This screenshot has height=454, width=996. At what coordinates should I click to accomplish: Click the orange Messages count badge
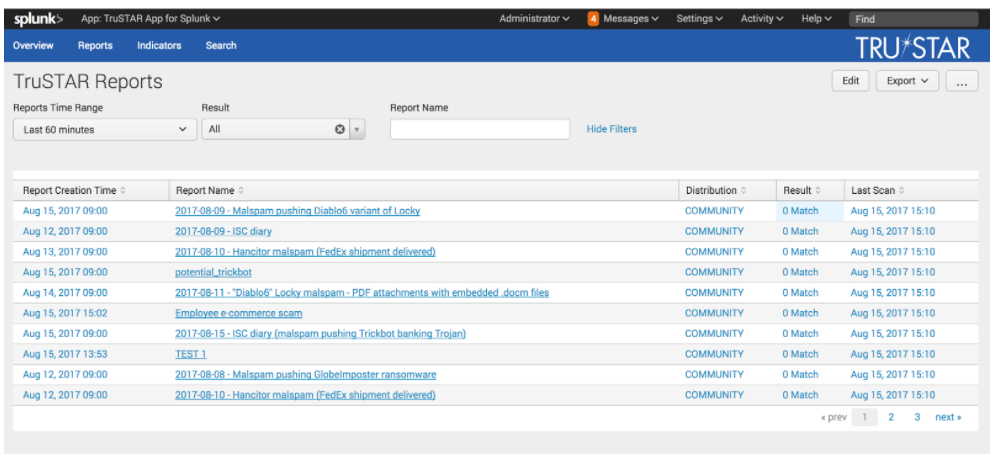[x=593, y=18]
